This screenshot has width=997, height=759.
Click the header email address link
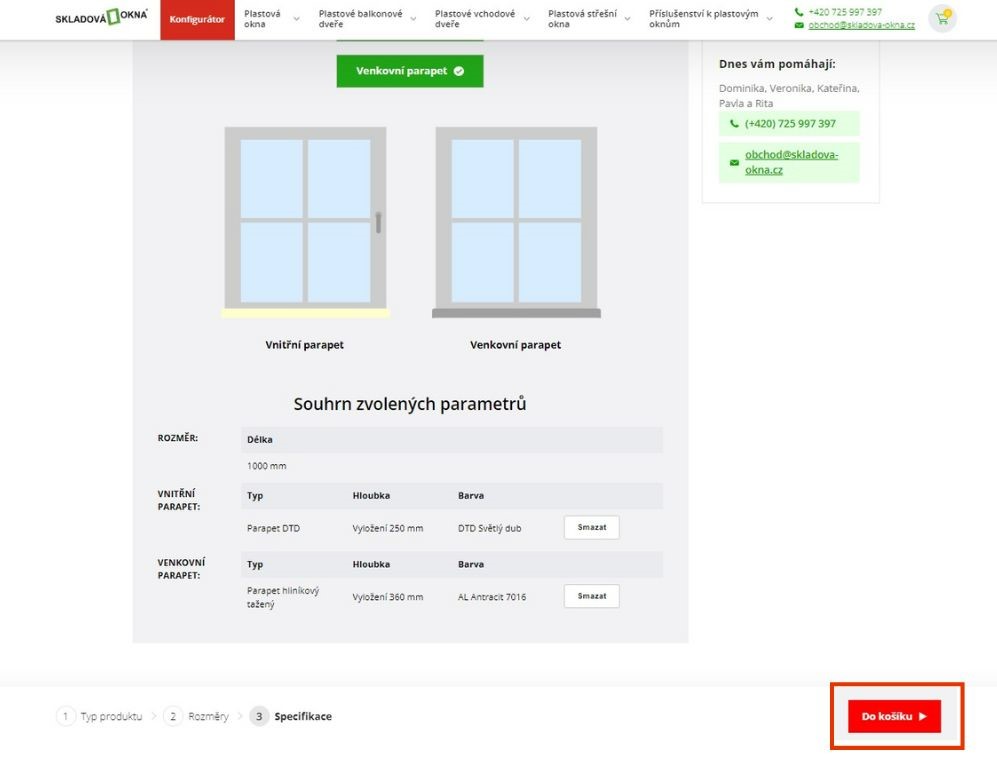[861, 25]
